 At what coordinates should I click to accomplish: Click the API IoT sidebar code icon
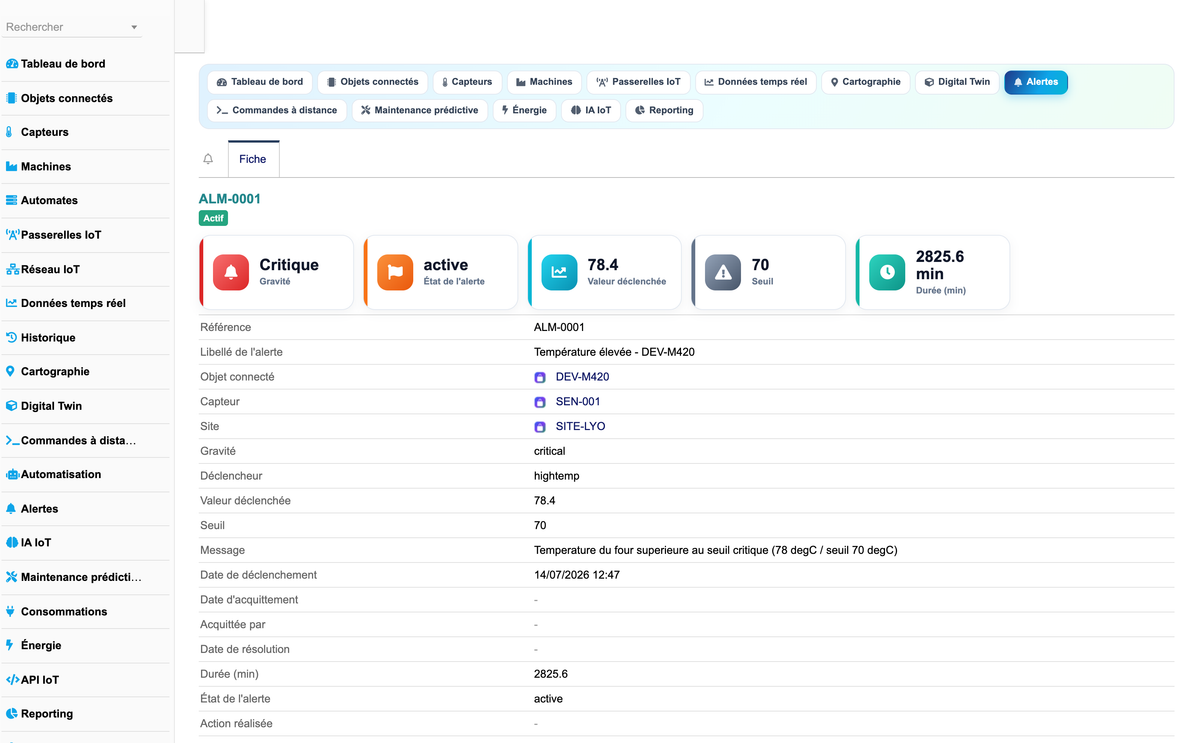[12, 680]
